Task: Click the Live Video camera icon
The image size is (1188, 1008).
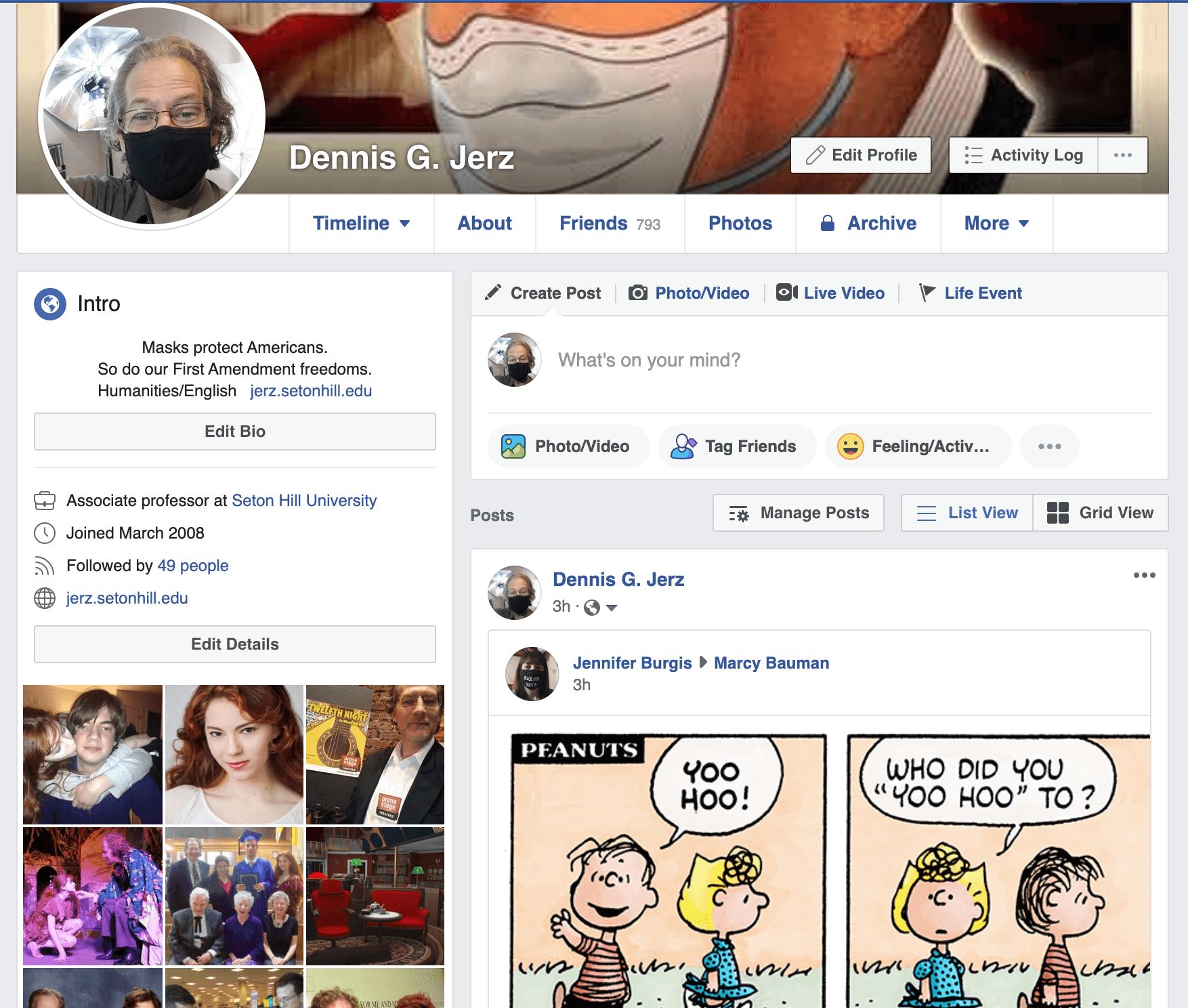Action: pyautogui.click(x=786, y=293)
